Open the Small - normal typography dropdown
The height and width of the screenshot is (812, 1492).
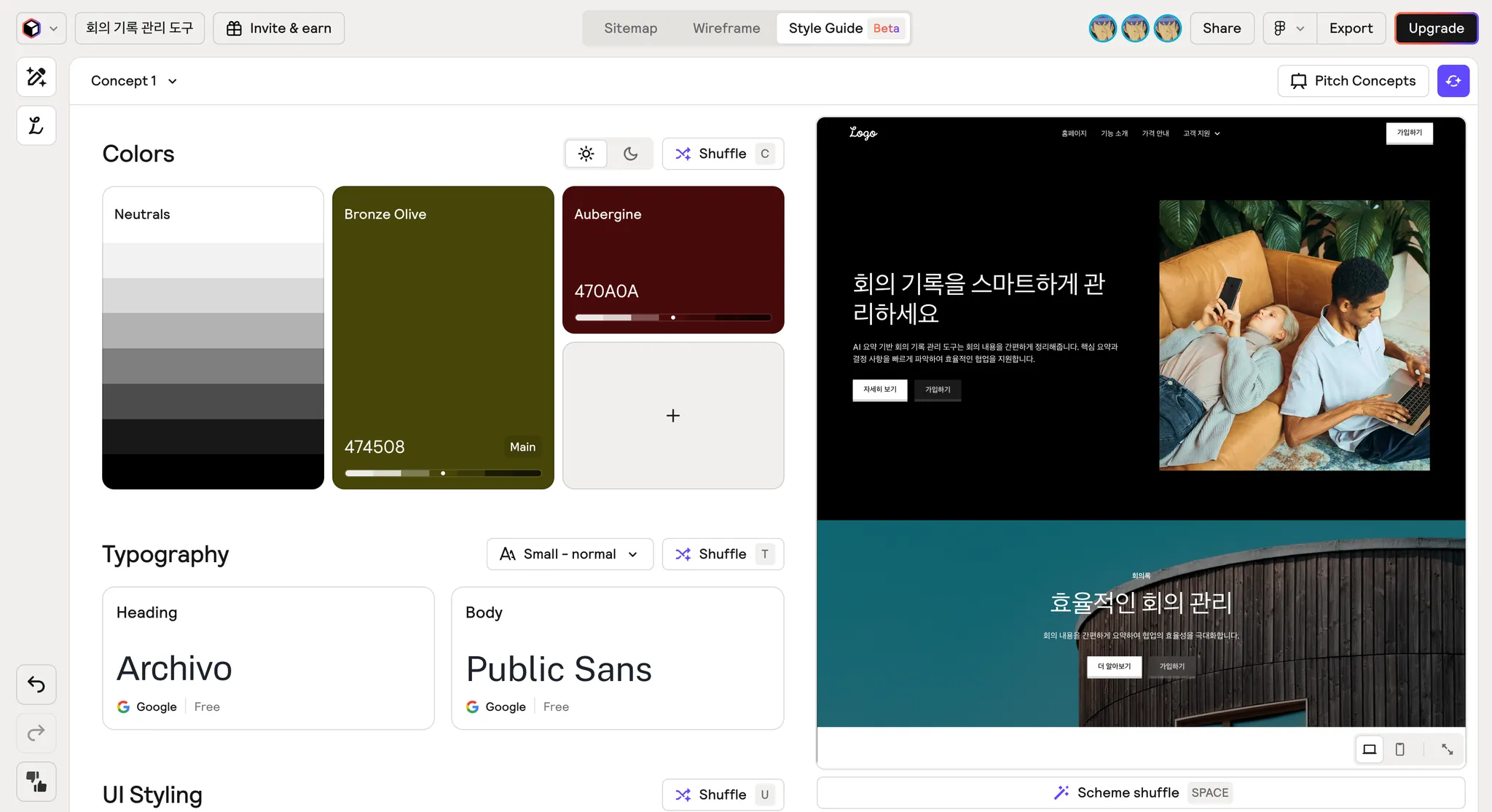coord(569,554)
